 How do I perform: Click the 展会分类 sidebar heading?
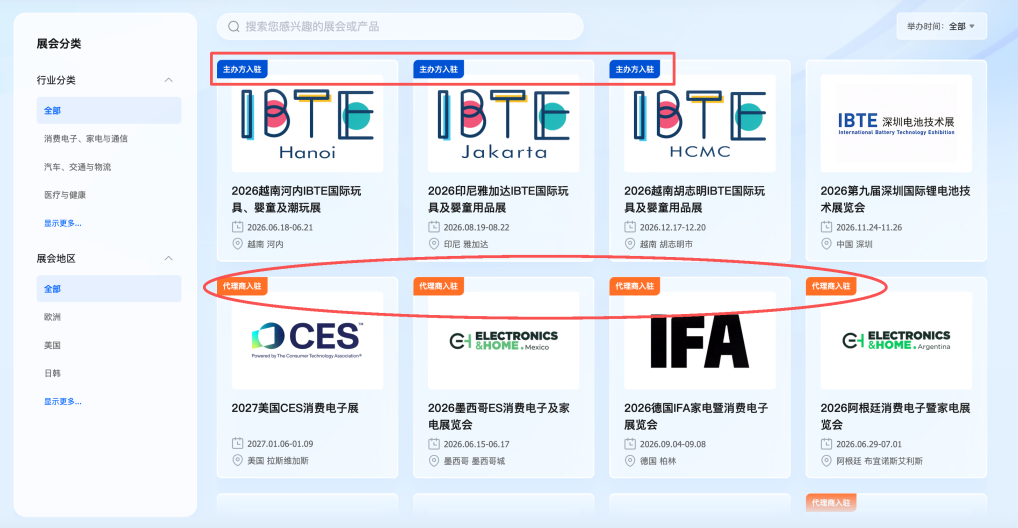(x=58, y=44)
